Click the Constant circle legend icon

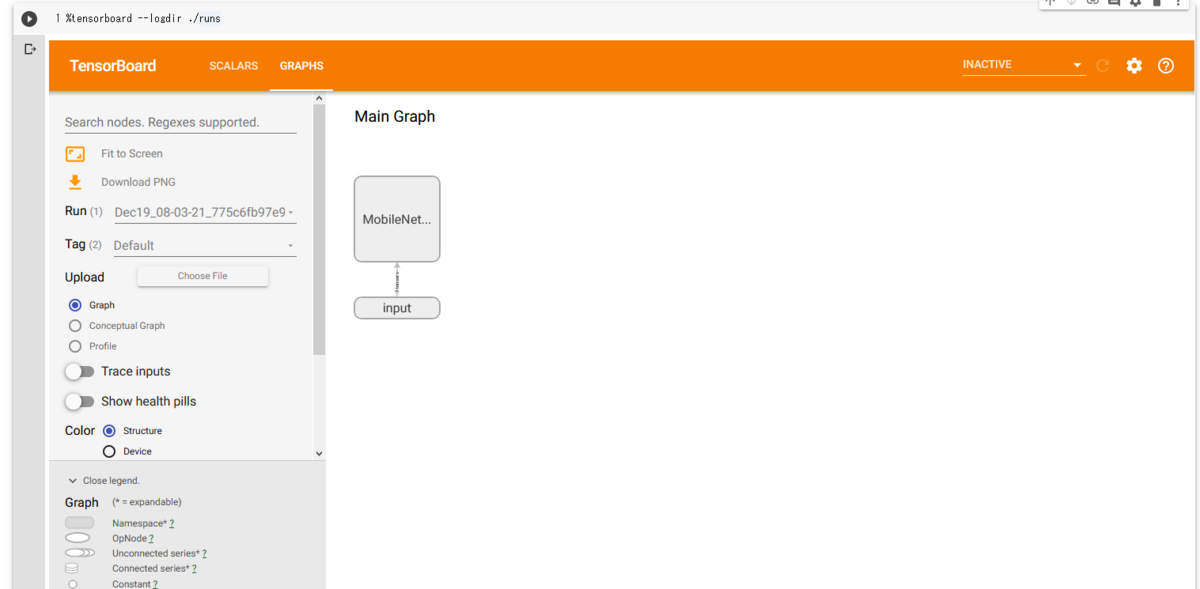72,584
